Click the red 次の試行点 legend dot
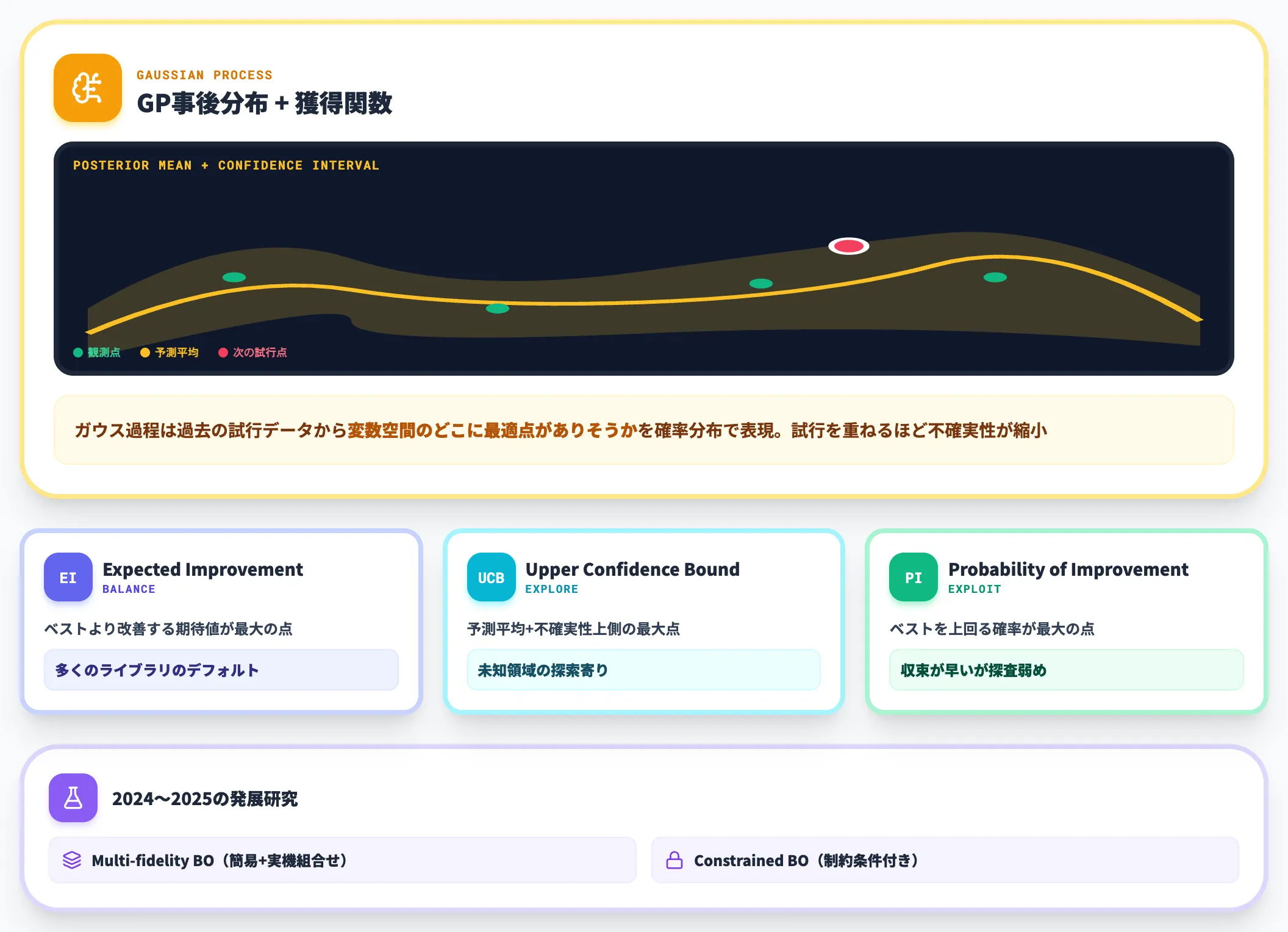Image resolution: width=1288 pixels, height=932 pixels. point(223,353)
